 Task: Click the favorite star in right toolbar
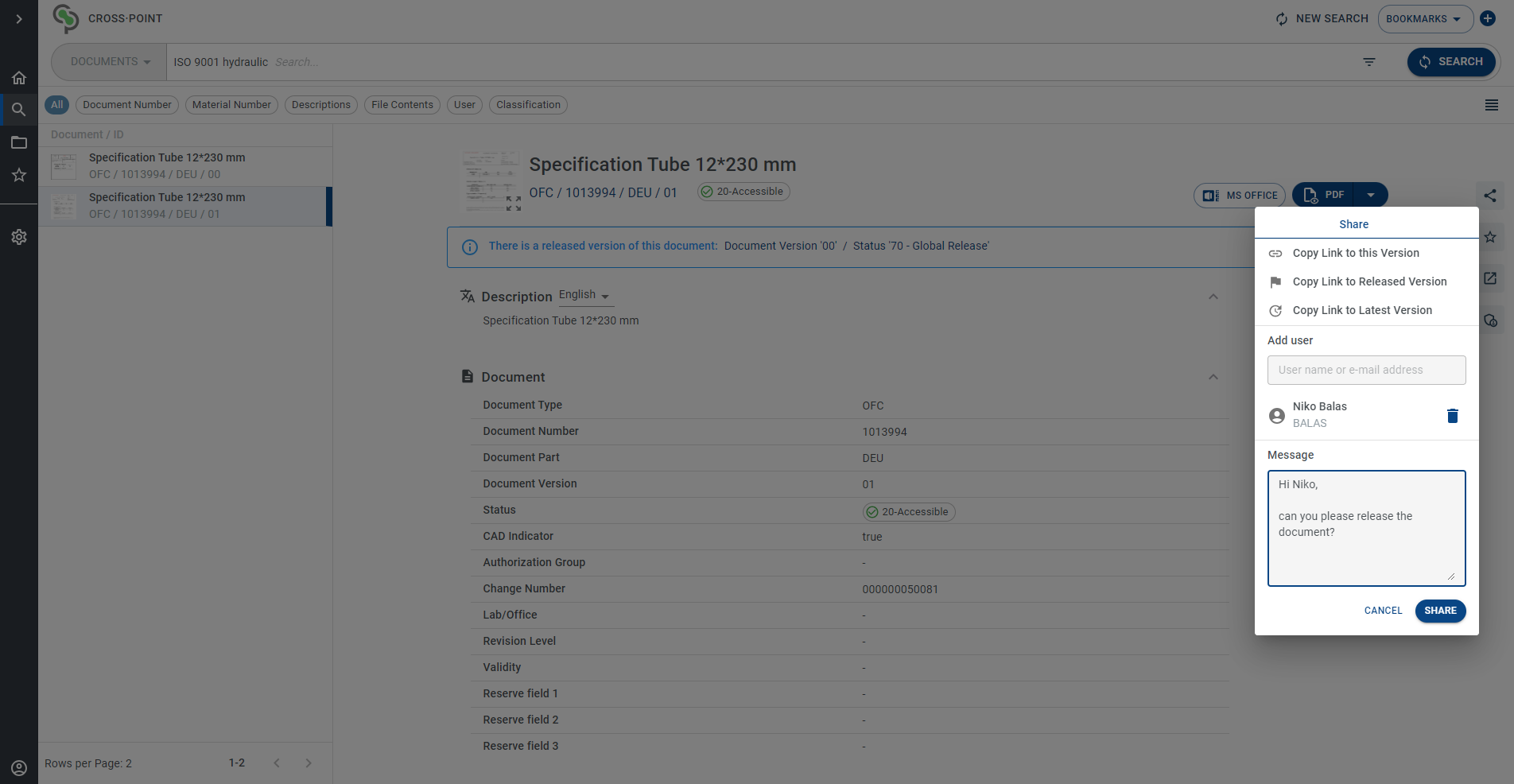click(x=1490, y=237)
